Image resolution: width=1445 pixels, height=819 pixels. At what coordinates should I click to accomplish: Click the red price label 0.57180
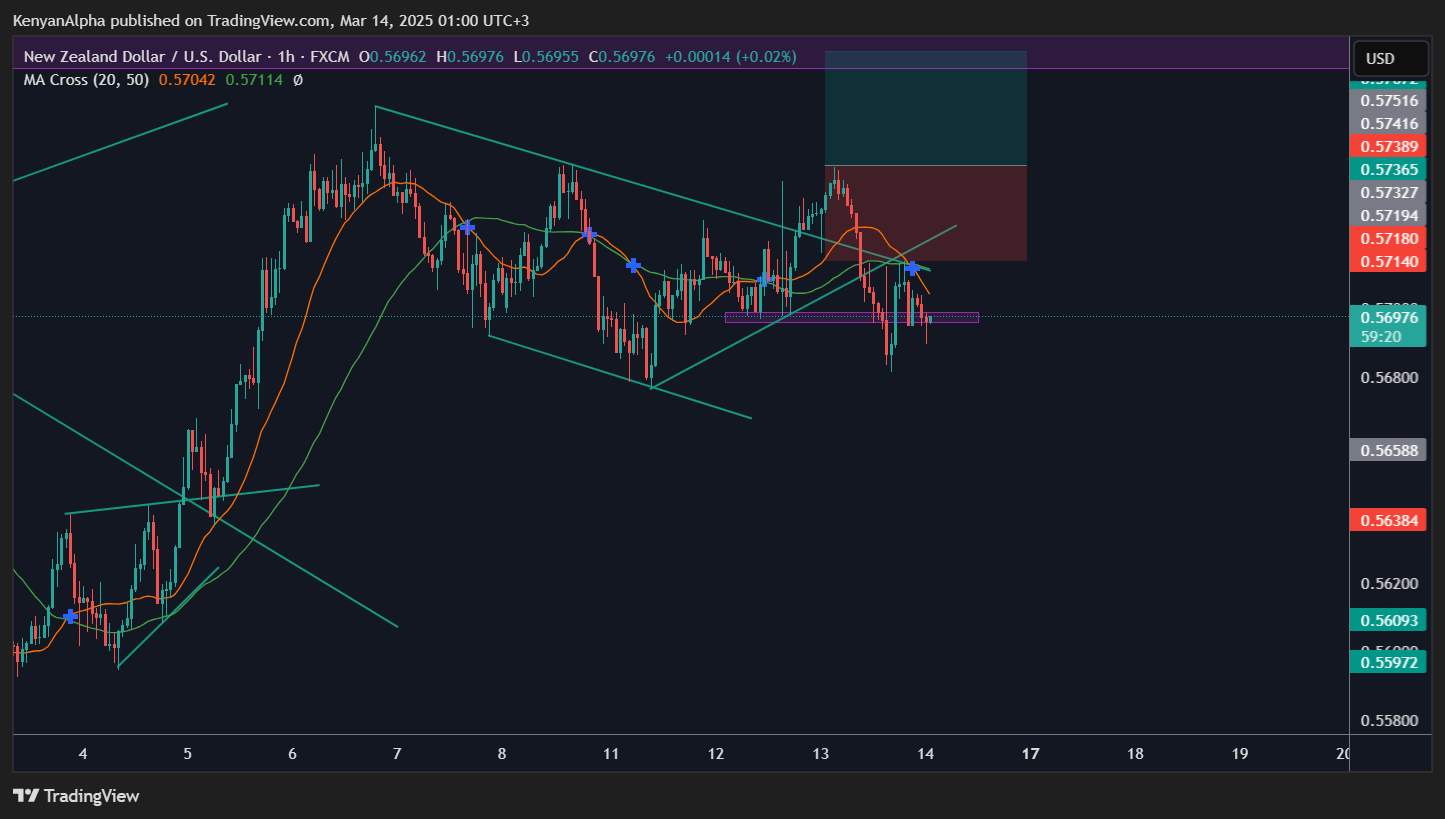coord(1389,238)
